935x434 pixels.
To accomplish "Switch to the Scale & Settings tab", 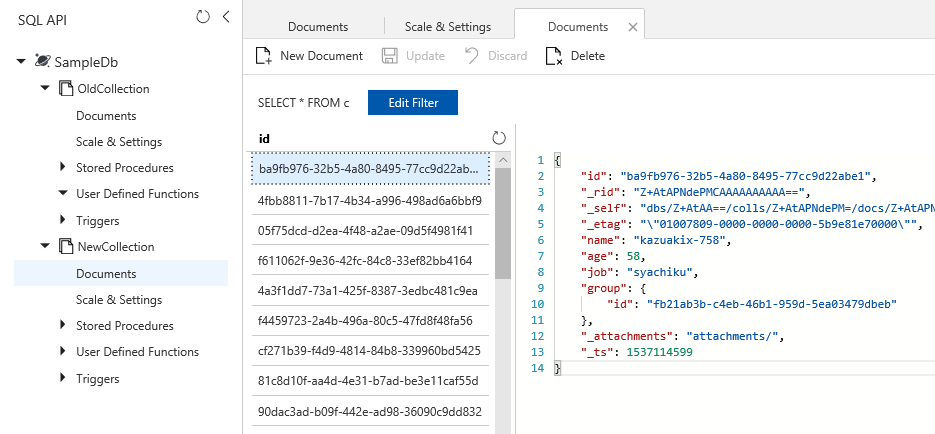I will tap(448, 27).
